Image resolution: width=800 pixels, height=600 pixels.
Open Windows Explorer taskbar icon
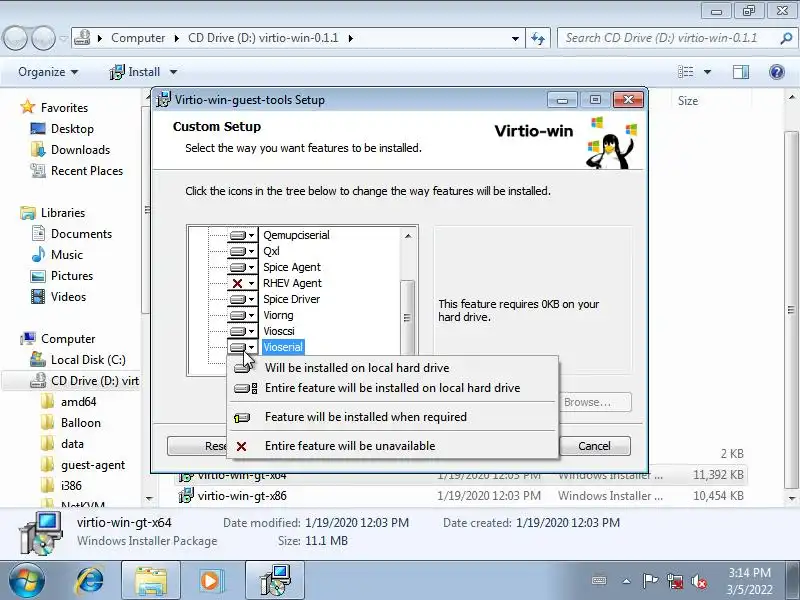[151, 581]
